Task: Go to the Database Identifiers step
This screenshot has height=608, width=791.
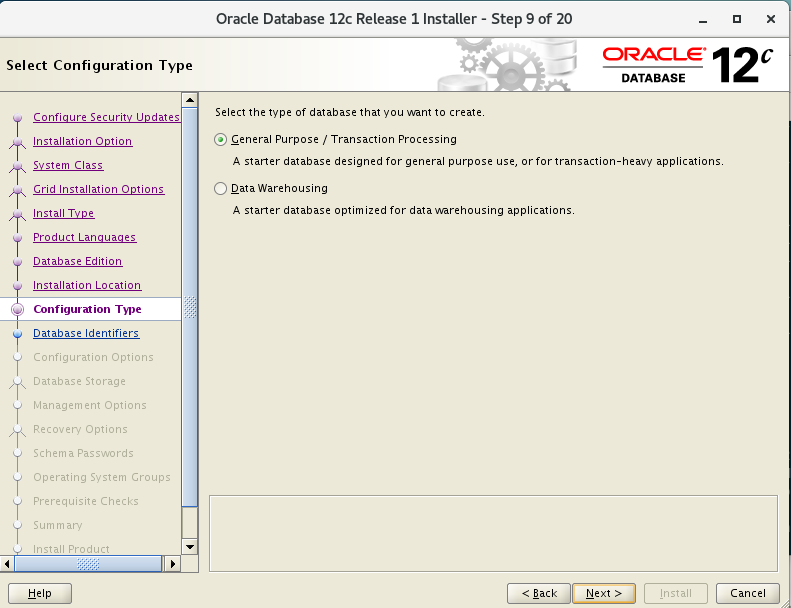Action: tap(86, 333)
